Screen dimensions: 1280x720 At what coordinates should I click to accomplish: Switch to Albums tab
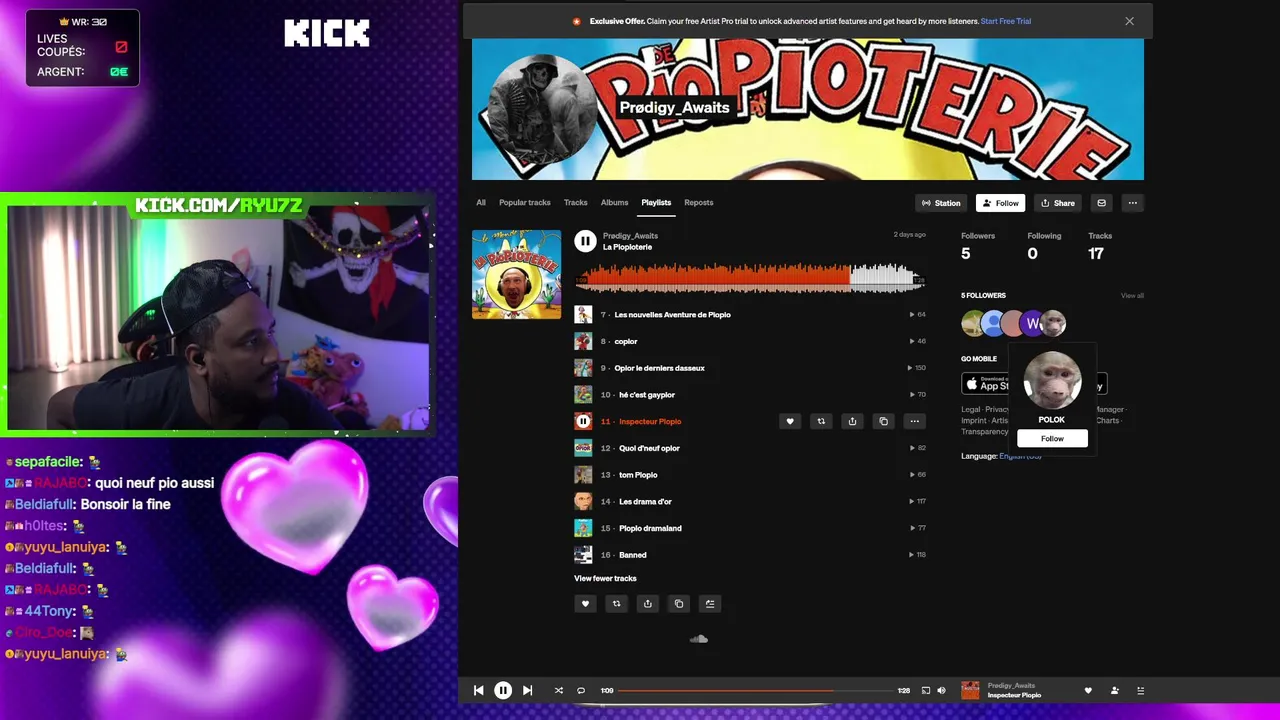(x=615, y=203)
